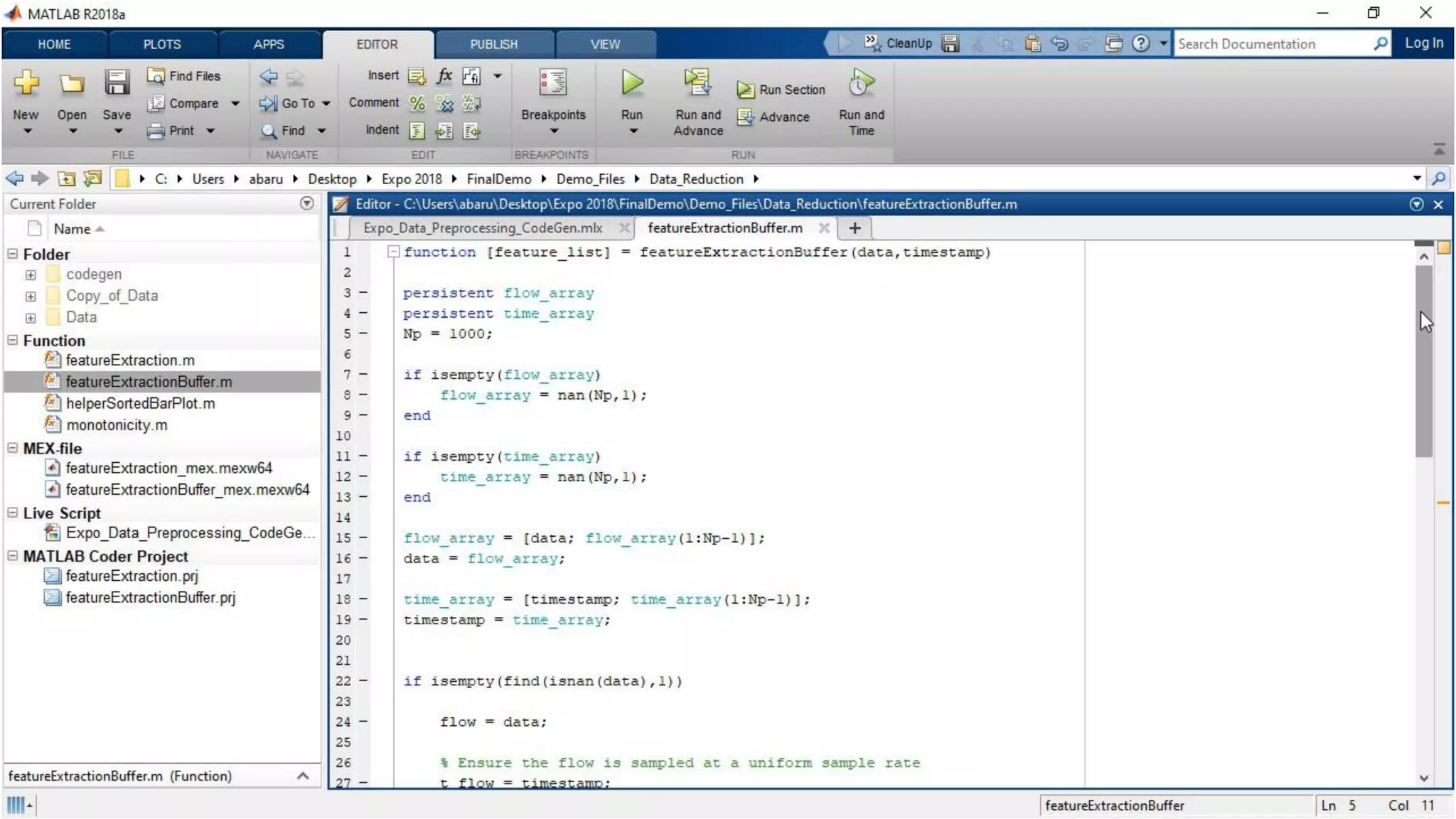Collapse the MATLAB Coder Project group
This screenshot has width=1456, height=819.
pyautogui.click(x=13, y=556)
